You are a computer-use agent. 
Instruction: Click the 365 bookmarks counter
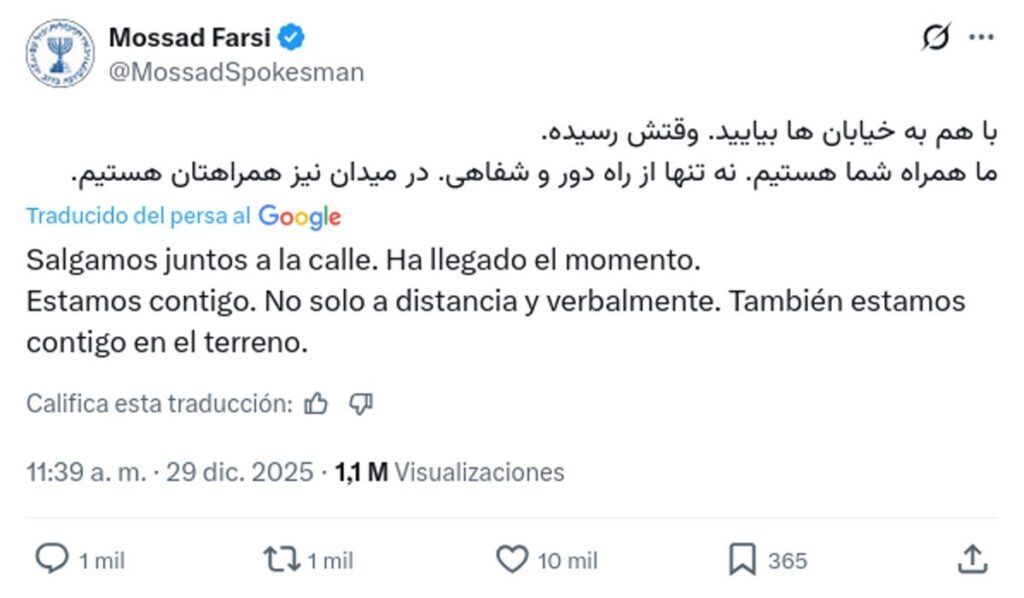pos(785,560)
